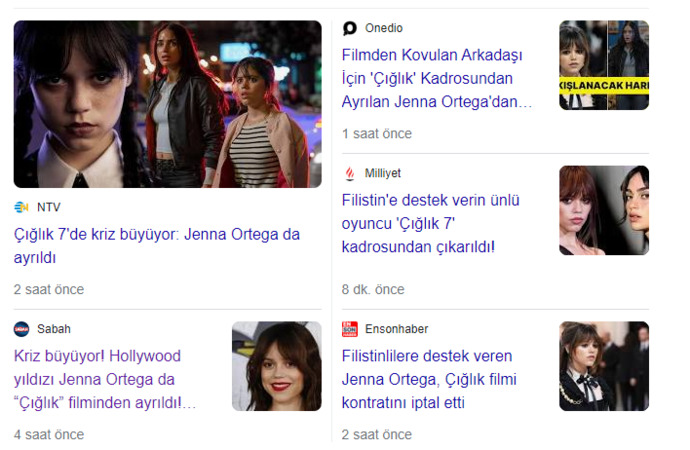Open the Onedio article thumbnail
Screen dimensions: 690x450
click(604, 65)
